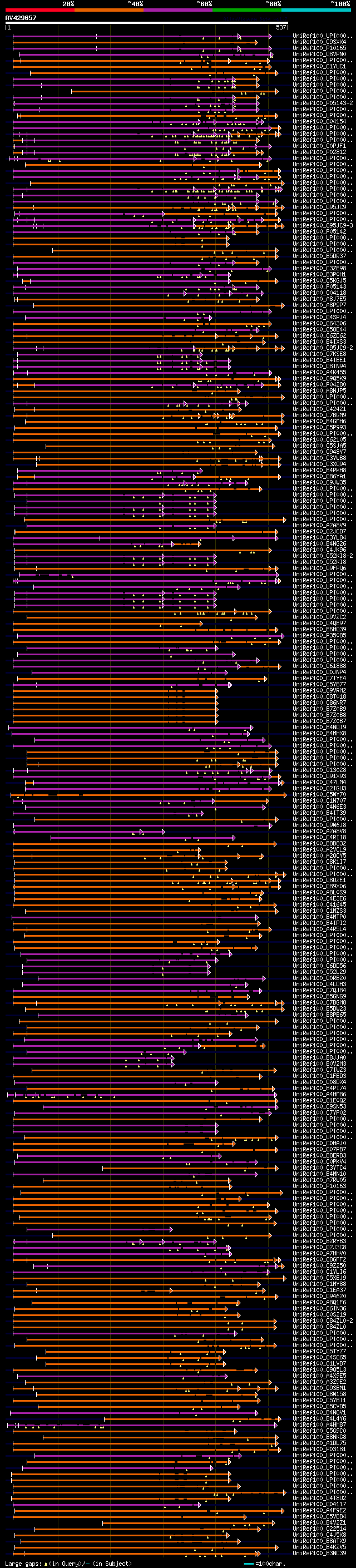Viewport: 356px width, 1568px height.
Task: Select hit UniRef100_Q64306
Action: (x=319, y=324)
